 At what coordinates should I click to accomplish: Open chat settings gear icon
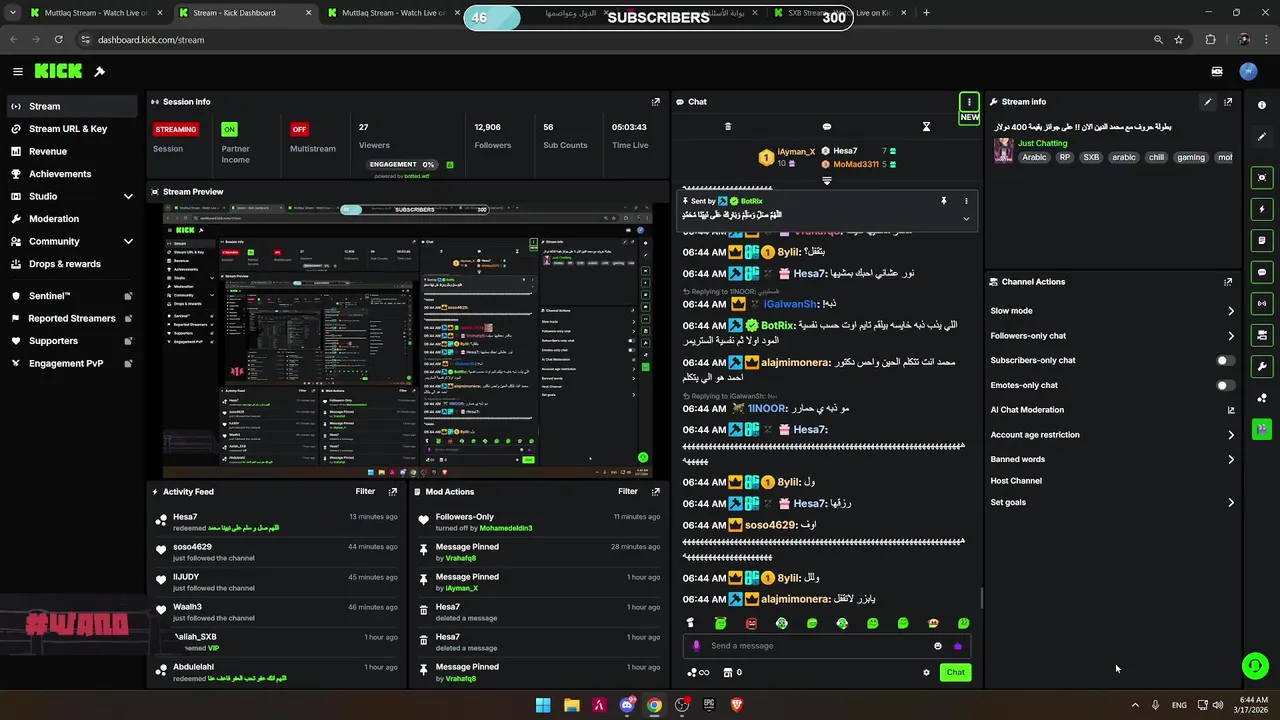click(x=926, y=672)
